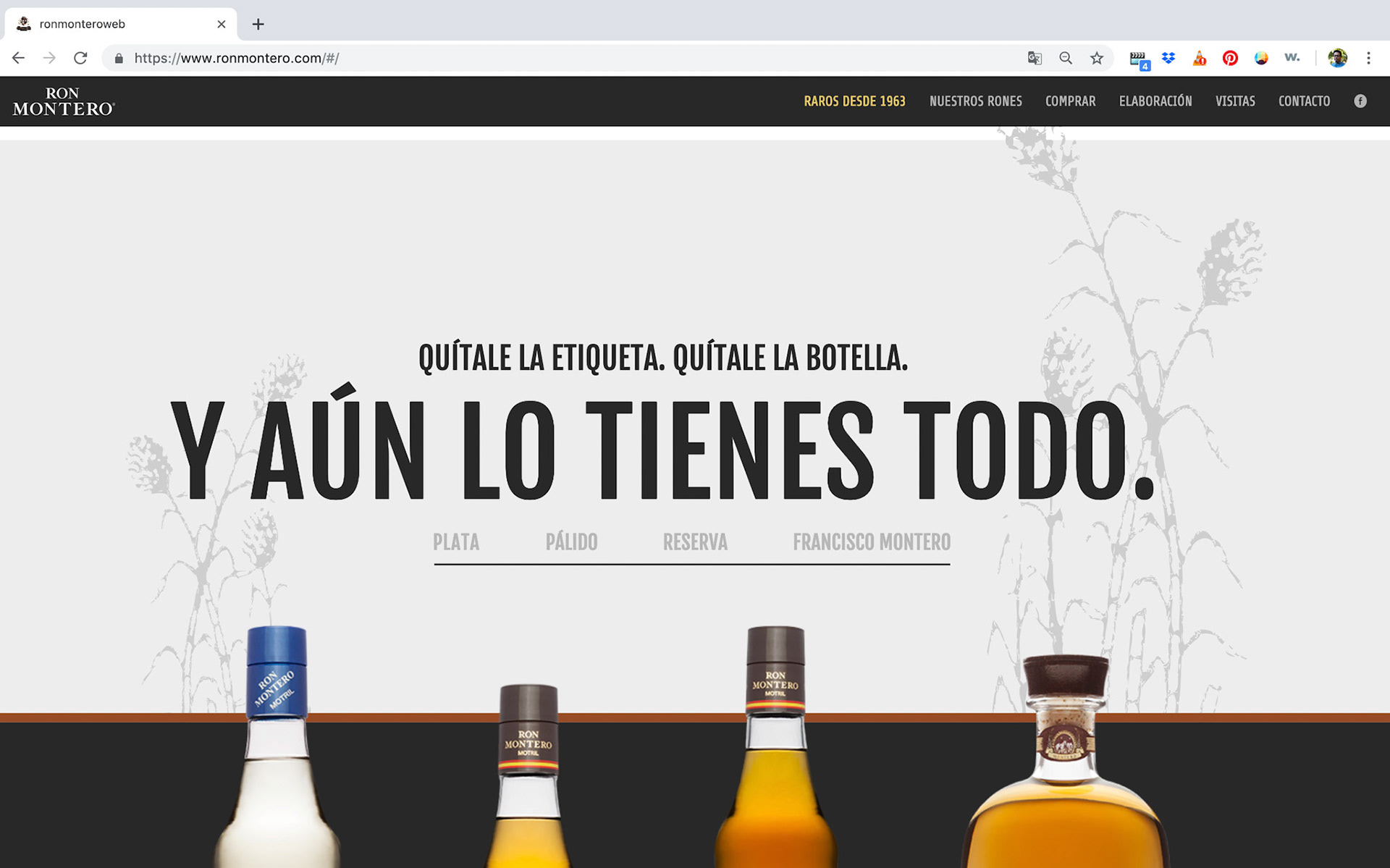The width and height of the screenshot is (1390, 868).
Task: Click the orange cone extension icon
Action: click(1200, 58)
